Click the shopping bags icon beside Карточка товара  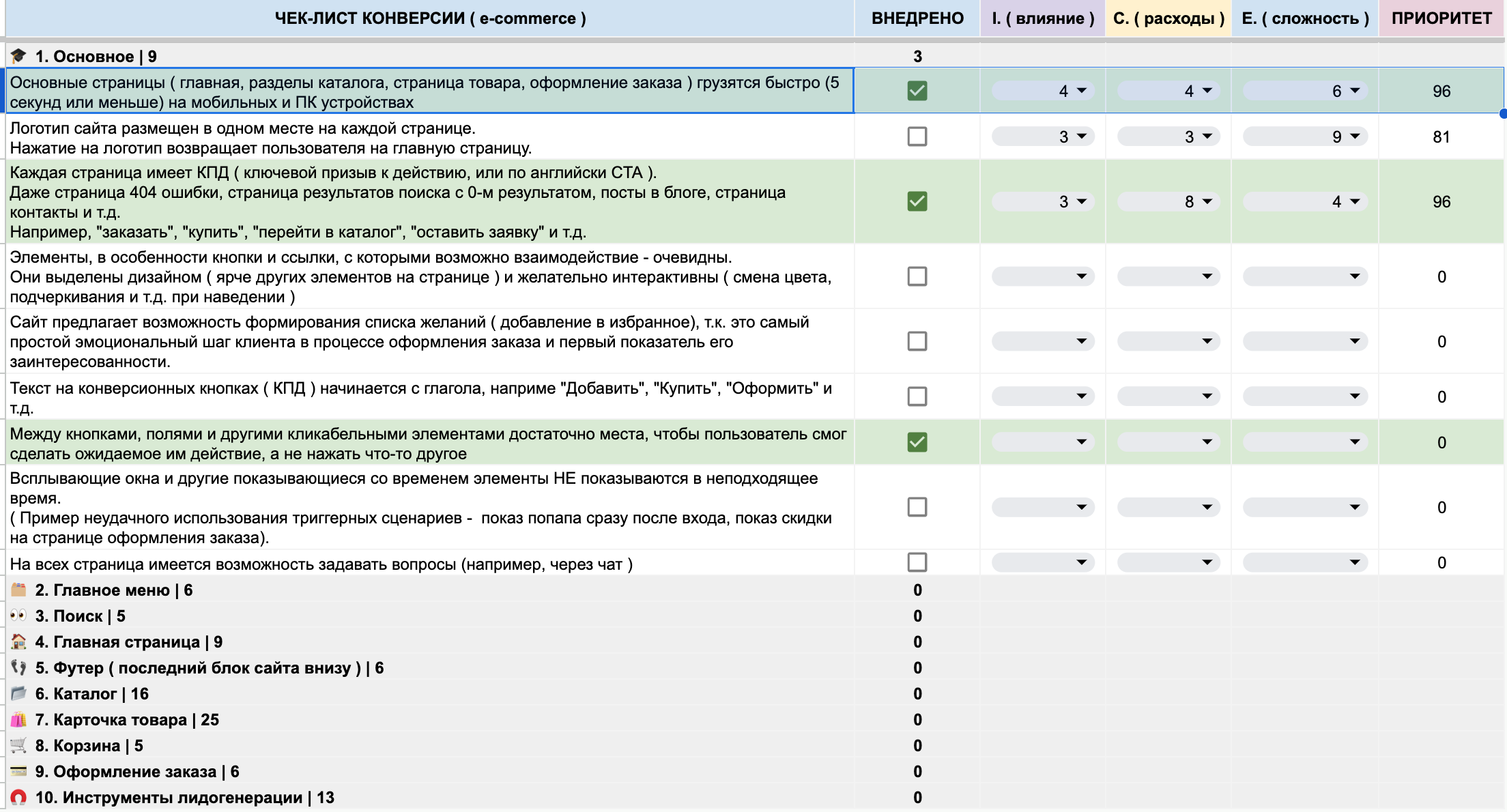18,719
